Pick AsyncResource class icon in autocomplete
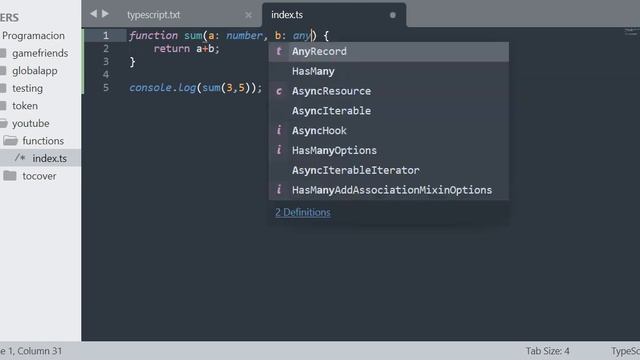Screen dimensions: 640x360 tap(279, 91)
